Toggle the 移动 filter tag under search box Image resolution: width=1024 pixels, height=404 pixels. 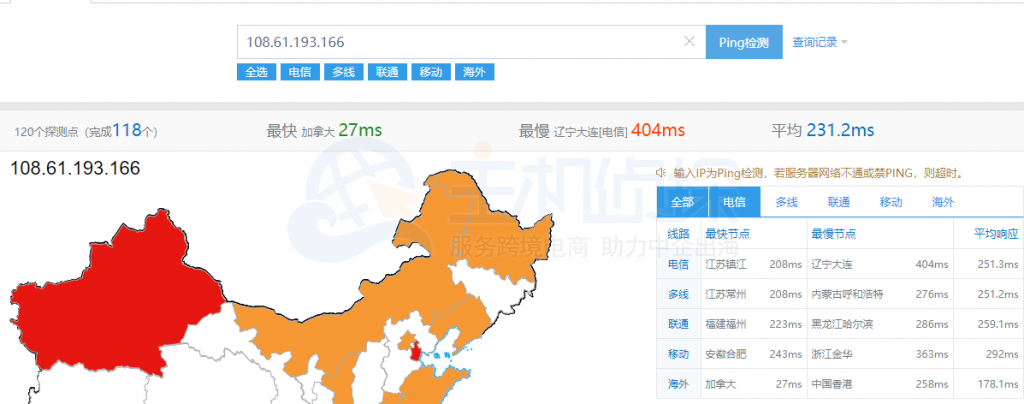click(430, 72)
